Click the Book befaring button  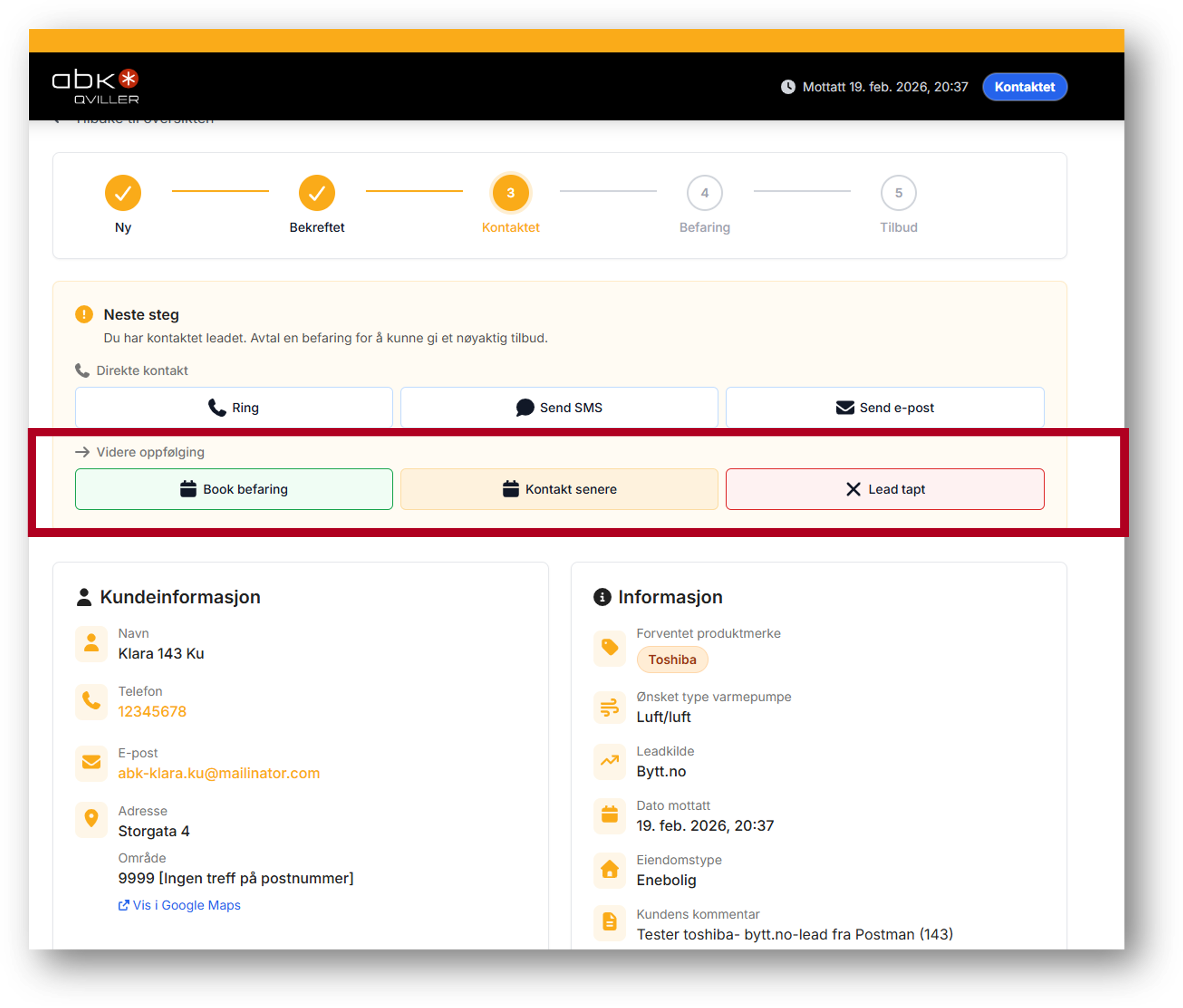(x=234, y=489)
